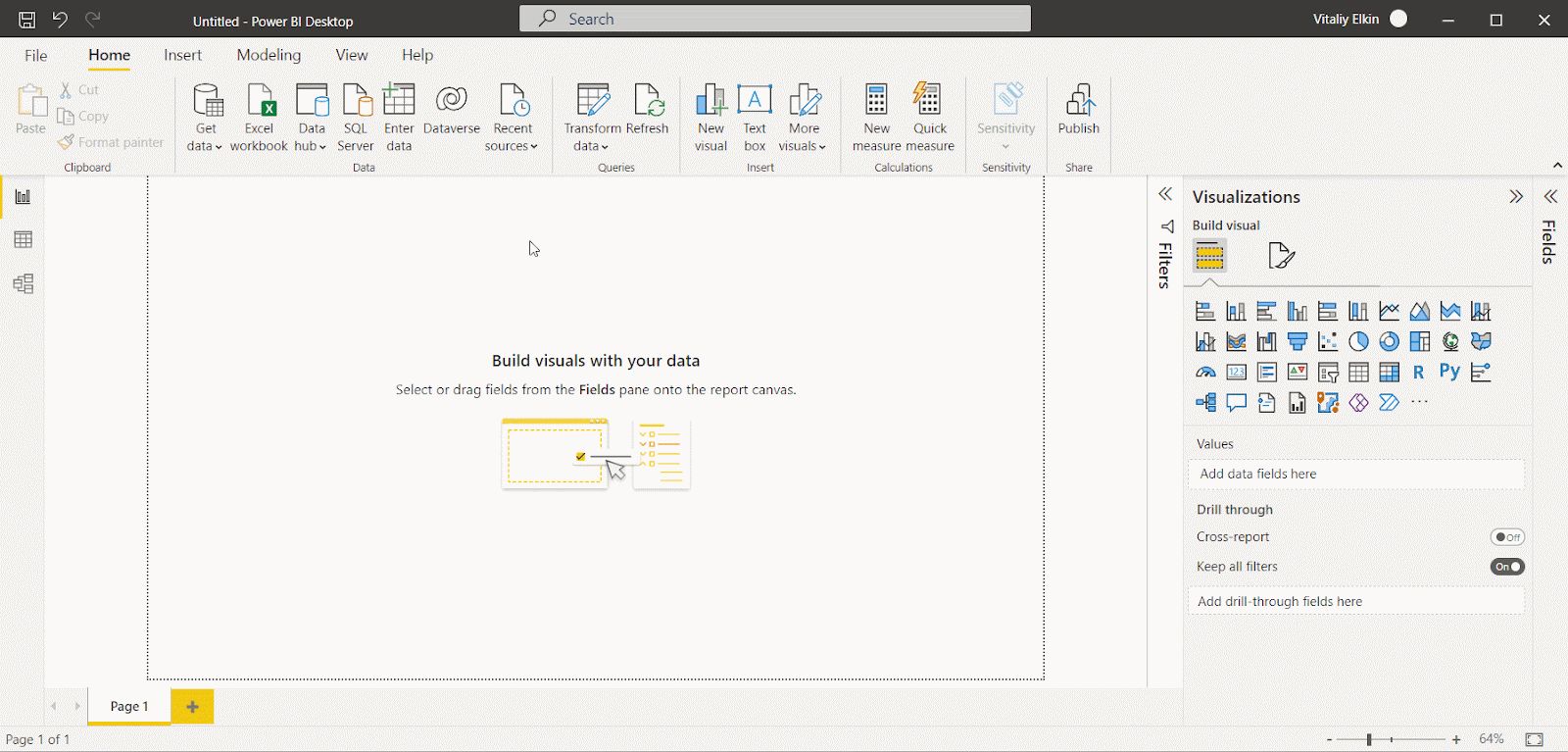Switch to the View ribbon tab

pyautogui.click(x=352, y=55)
